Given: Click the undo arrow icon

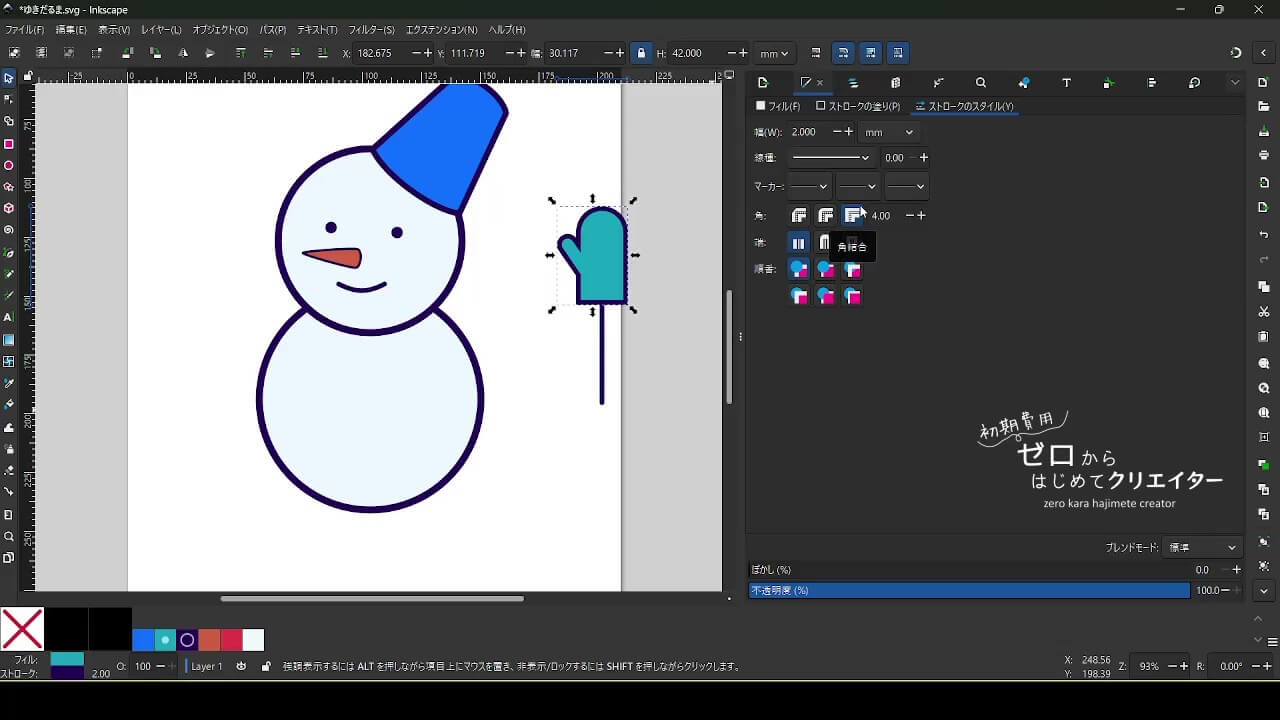Looking at the screenshot, I should click(x=1264, y=235).
